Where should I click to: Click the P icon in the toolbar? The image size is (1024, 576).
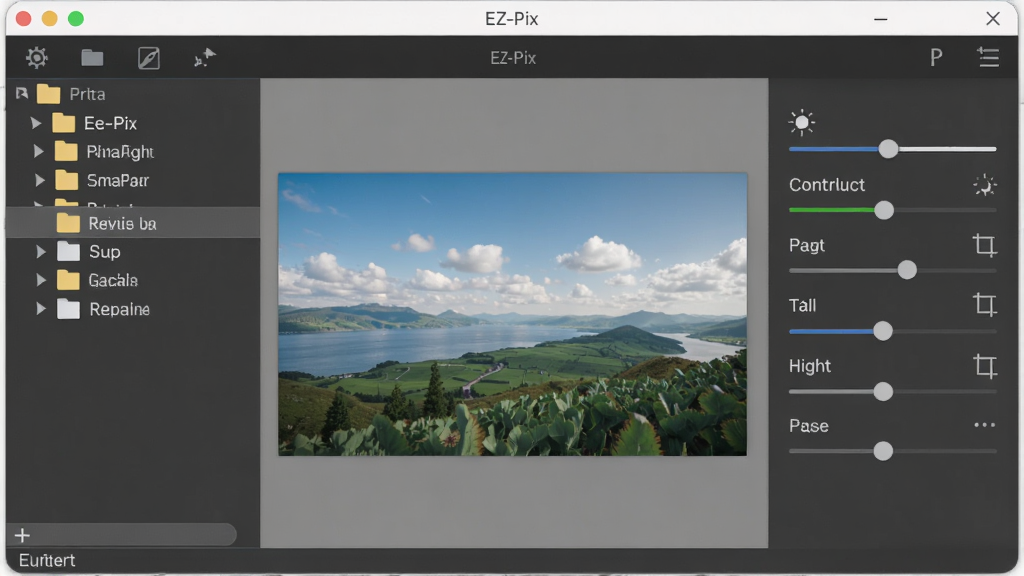click(936, 58)
